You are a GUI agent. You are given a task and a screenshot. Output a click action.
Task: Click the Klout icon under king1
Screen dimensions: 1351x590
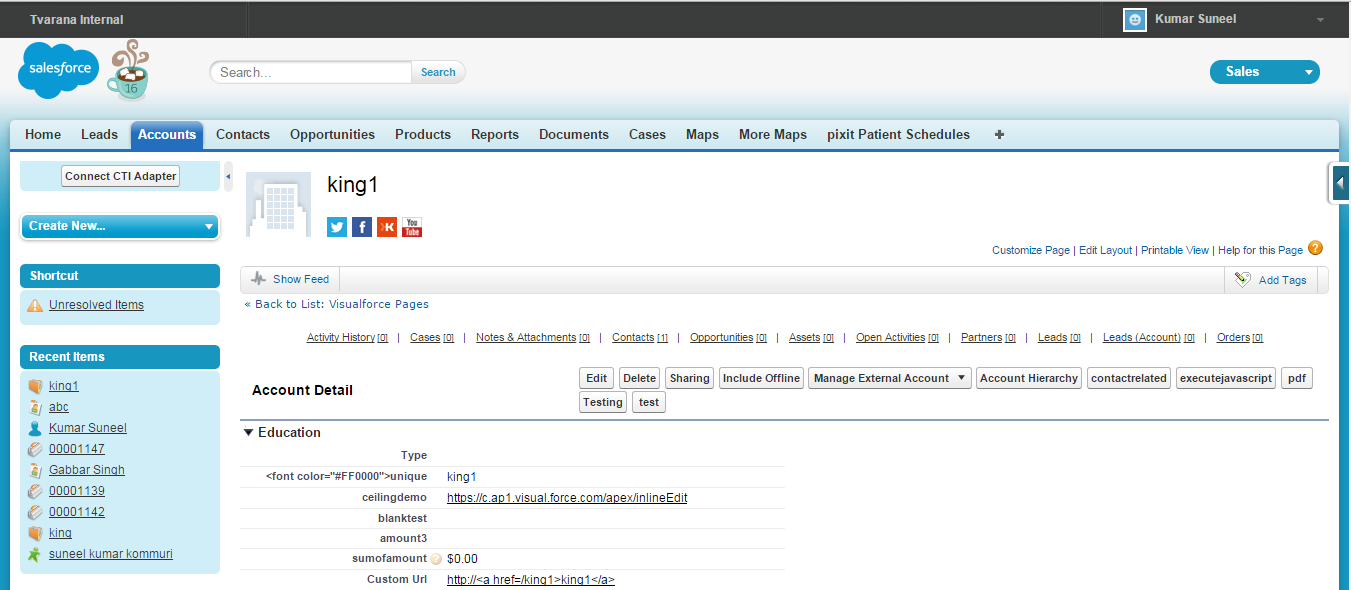pyautogui.click(x=386, y=227)
